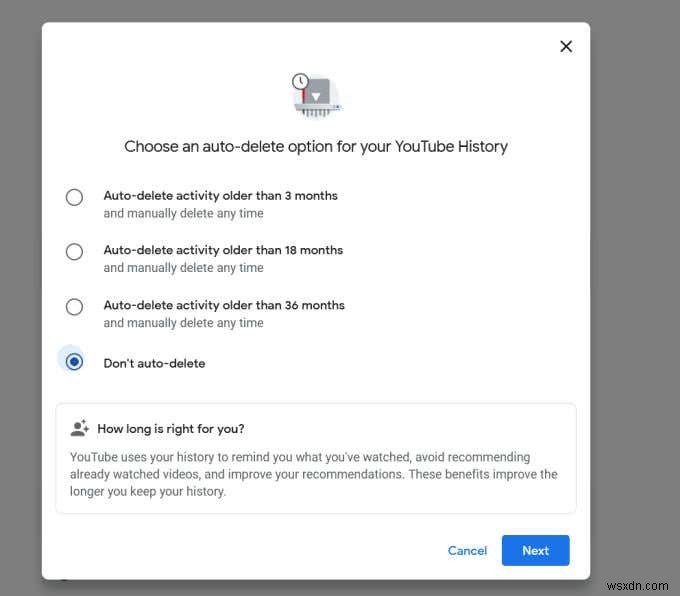Close the auto-delete dialog with the X

[566, 46]
